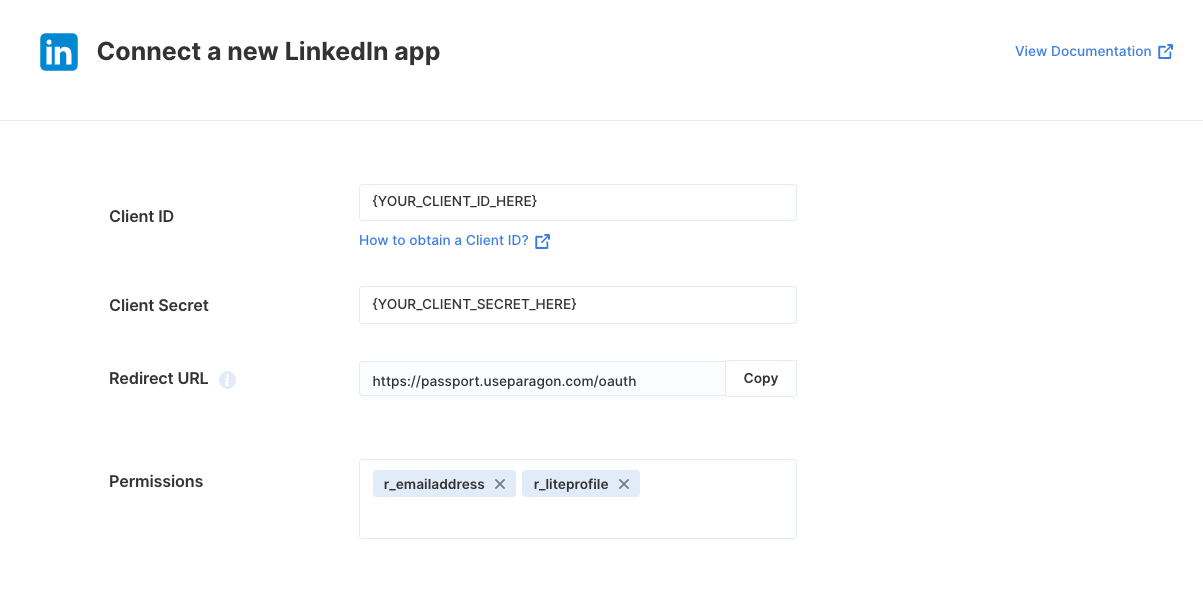
Task: Click the LinkedIn logo icon
Action: [59, 52]
